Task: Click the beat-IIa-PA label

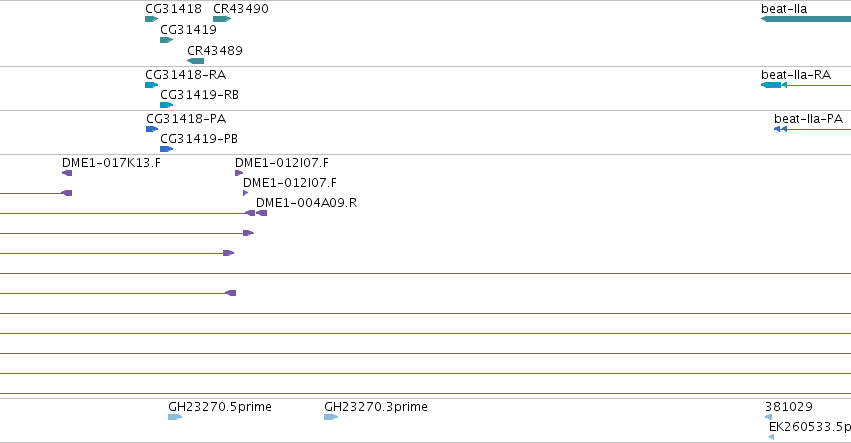Action: pos(809,118)
